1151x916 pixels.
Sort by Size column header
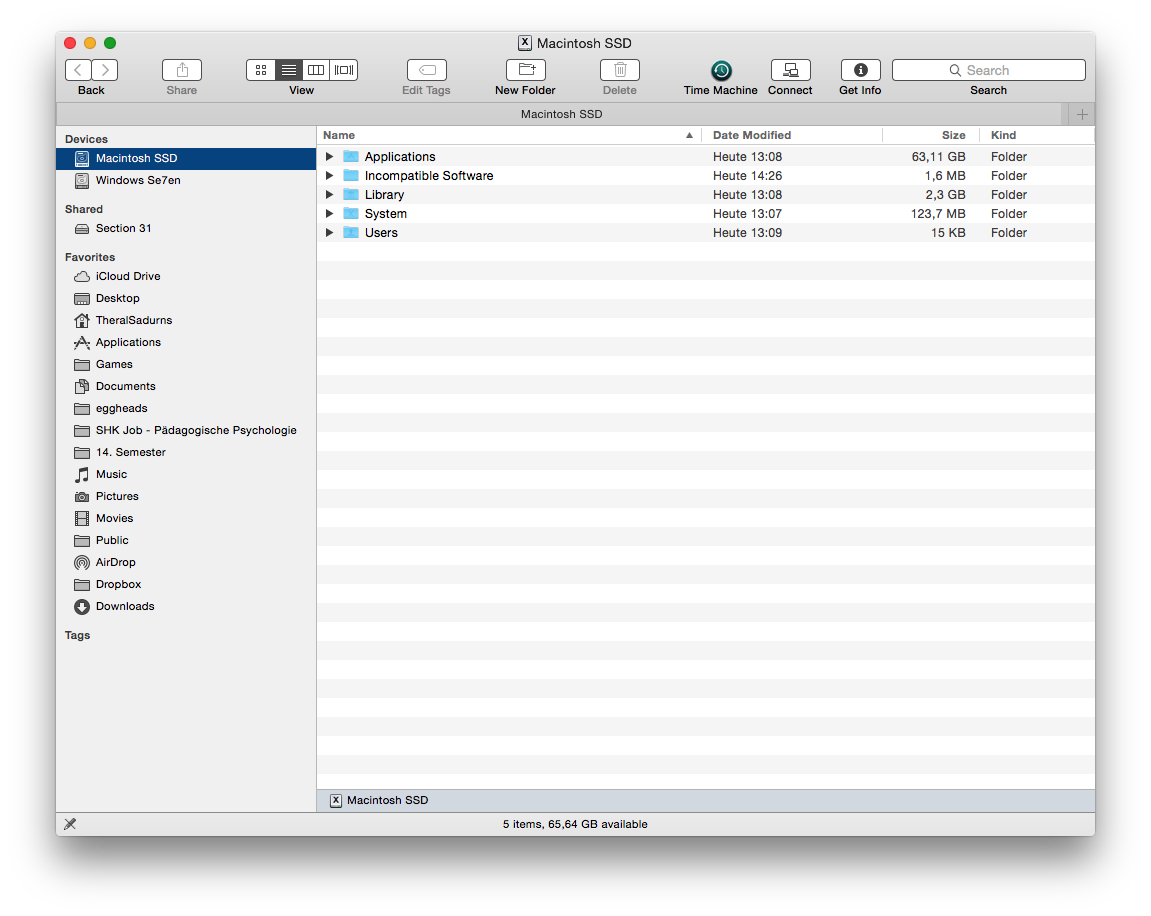pyautogui.click(x=932, y=135)
